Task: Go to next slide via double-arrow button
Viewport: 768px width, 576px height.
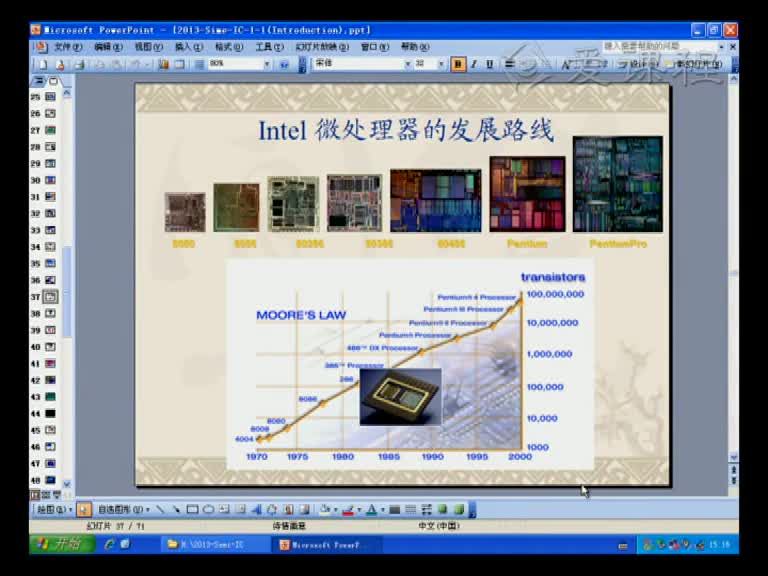Action: click(x=734, y=480)
